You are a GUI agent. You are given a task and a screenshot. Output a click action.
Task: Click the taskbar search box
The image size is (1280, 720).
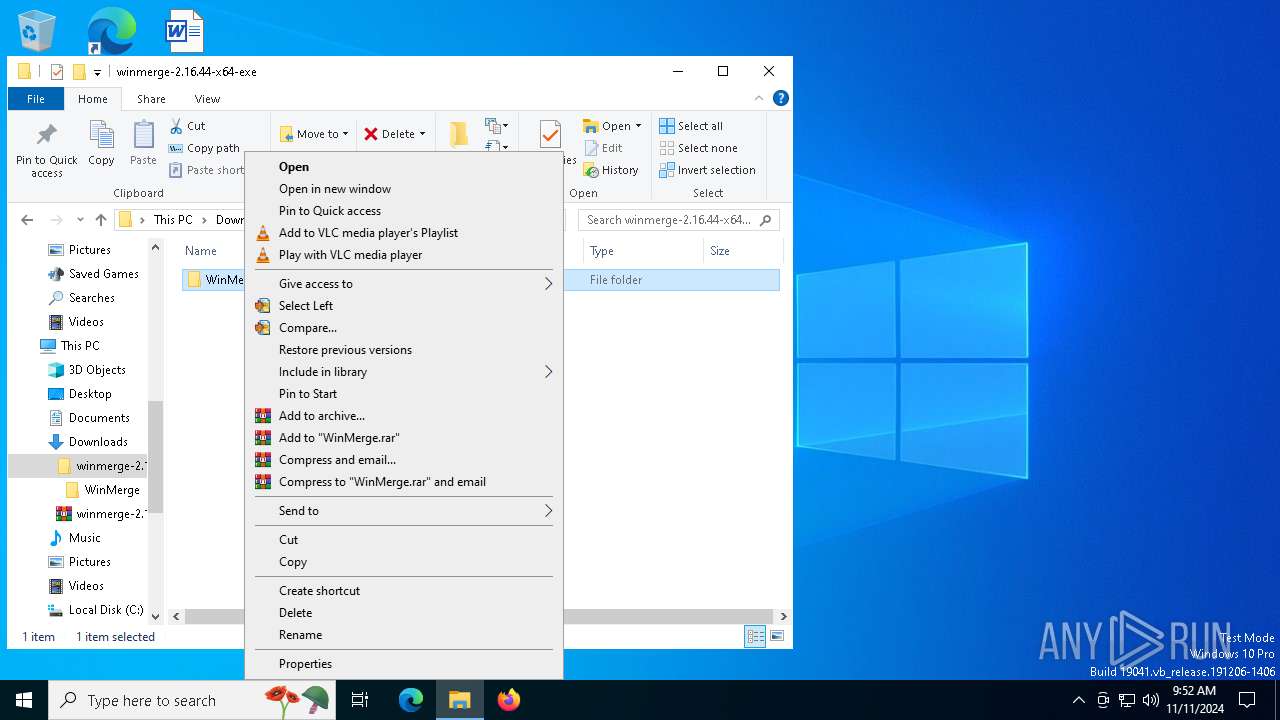(194, 700)
